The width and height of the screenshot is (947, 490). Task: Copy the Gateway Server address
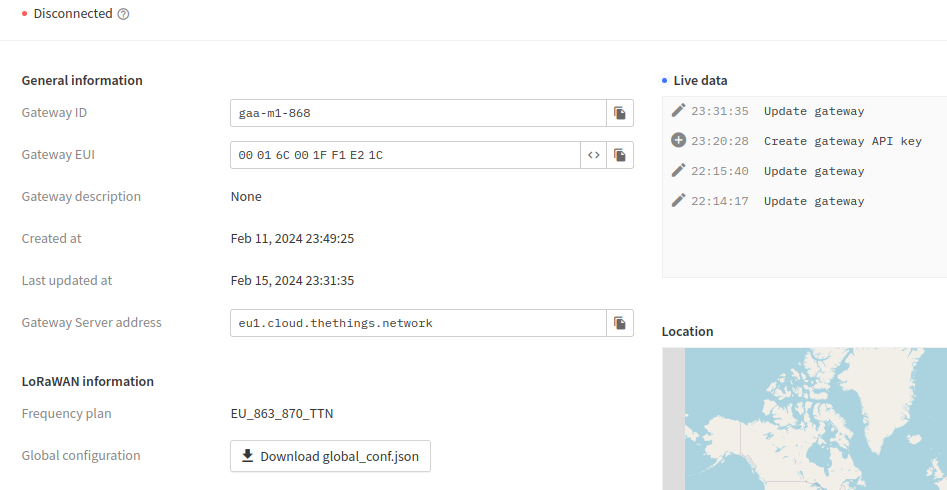620,323
